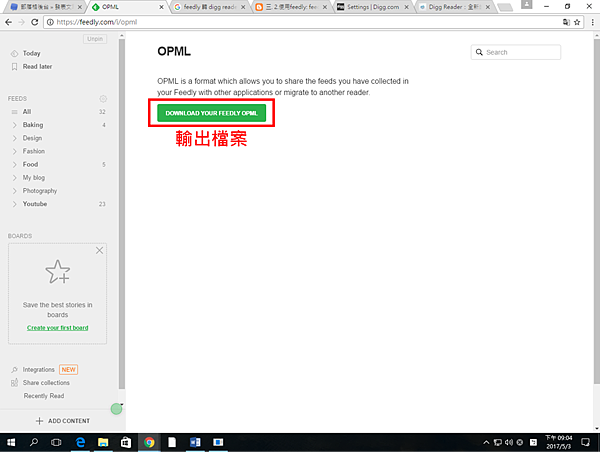Switch to the Digg Reader tab
Screen dimensions: 600x458
(455, 7)
